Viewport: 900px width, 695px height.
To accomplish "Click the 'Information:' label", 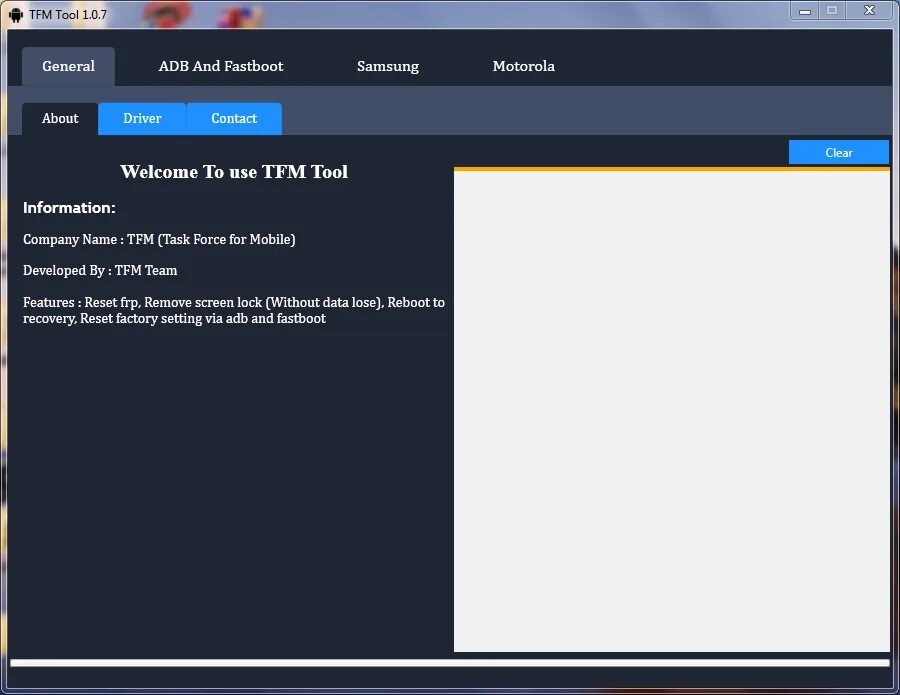I will click(69, 208).
